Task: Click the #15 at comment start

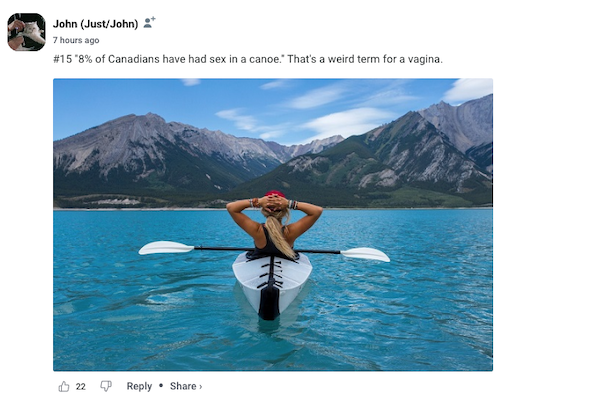Action: point(63,59)
